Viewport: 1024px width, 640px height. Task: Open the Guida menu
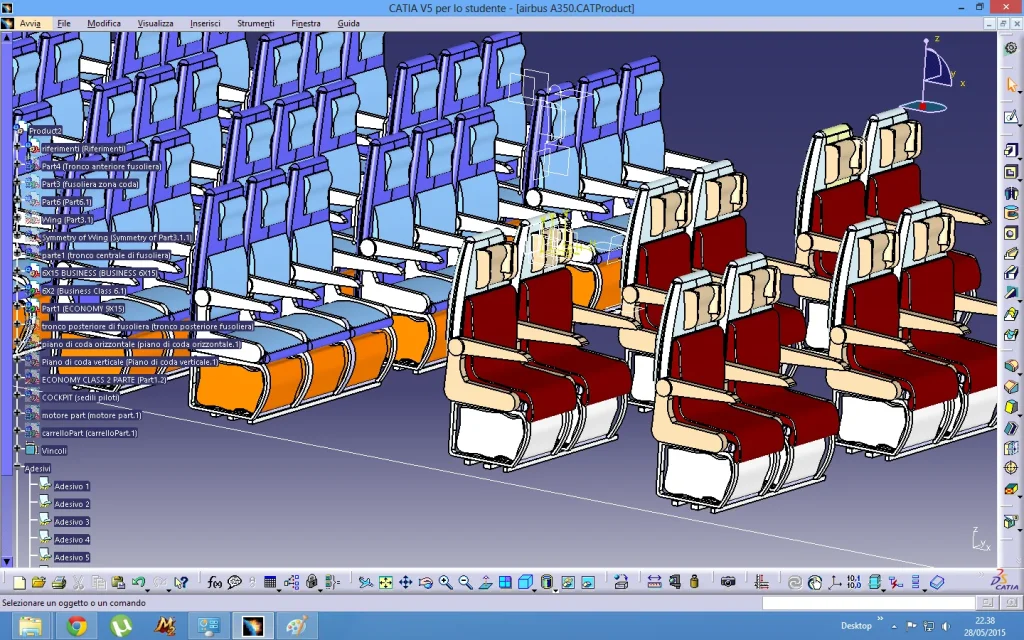click(348, 24)
